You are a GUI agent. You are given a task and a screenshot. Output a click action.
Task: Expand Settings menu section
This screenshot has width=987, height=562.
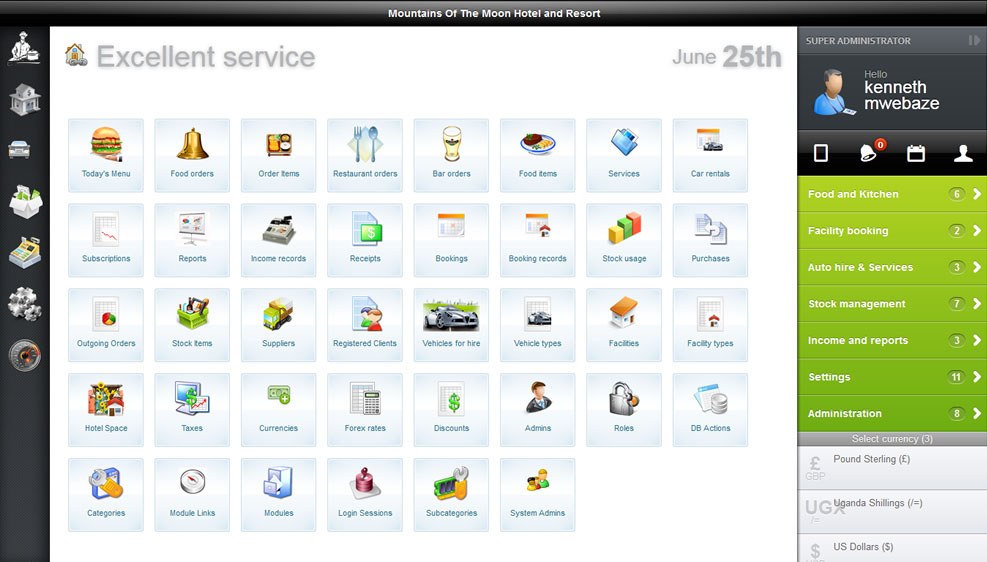coord(892,376)
